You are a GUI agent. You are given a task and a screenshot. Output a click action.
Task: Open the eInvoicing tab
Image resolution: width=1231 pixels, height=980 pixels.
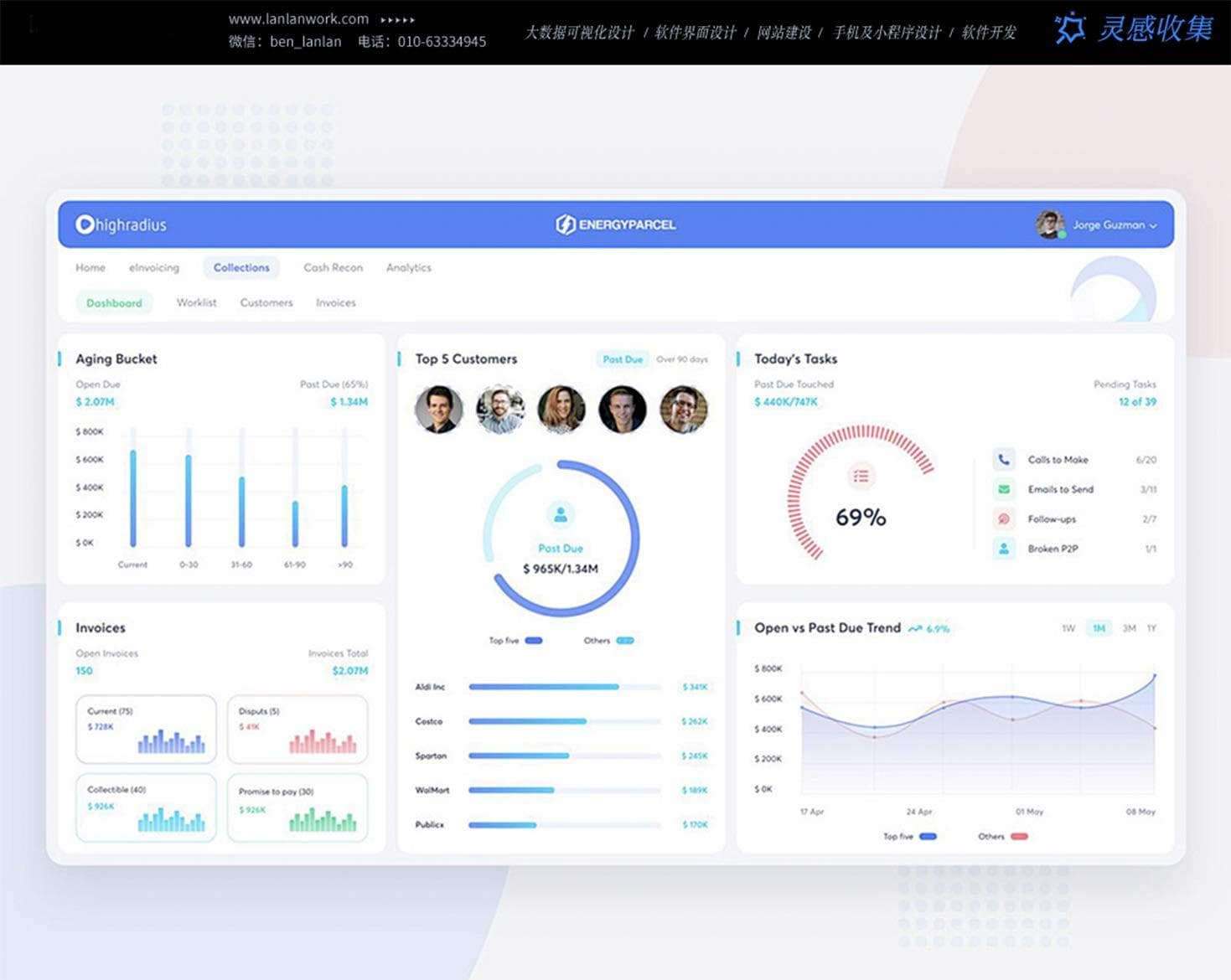(x=154, y=268)
